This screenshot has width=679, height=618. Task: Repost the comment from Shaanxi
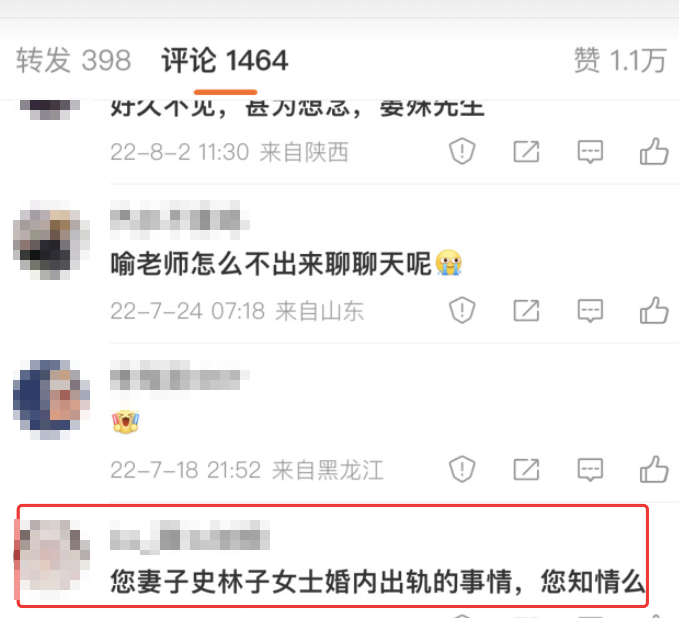(527, 152)
